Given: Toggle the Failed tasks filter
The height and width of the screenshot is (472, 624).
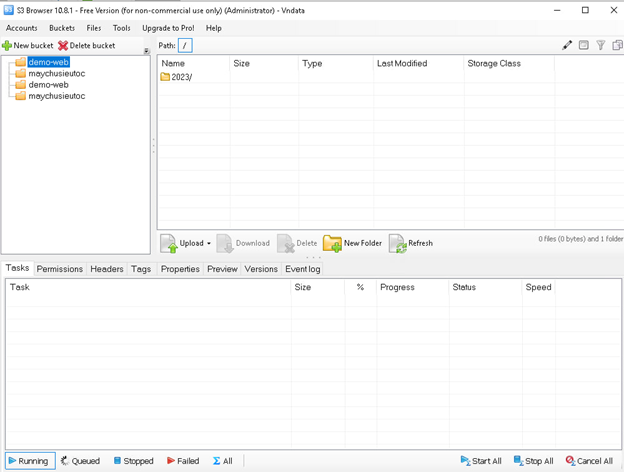Looking at the screenshot, I should [183, 461].
